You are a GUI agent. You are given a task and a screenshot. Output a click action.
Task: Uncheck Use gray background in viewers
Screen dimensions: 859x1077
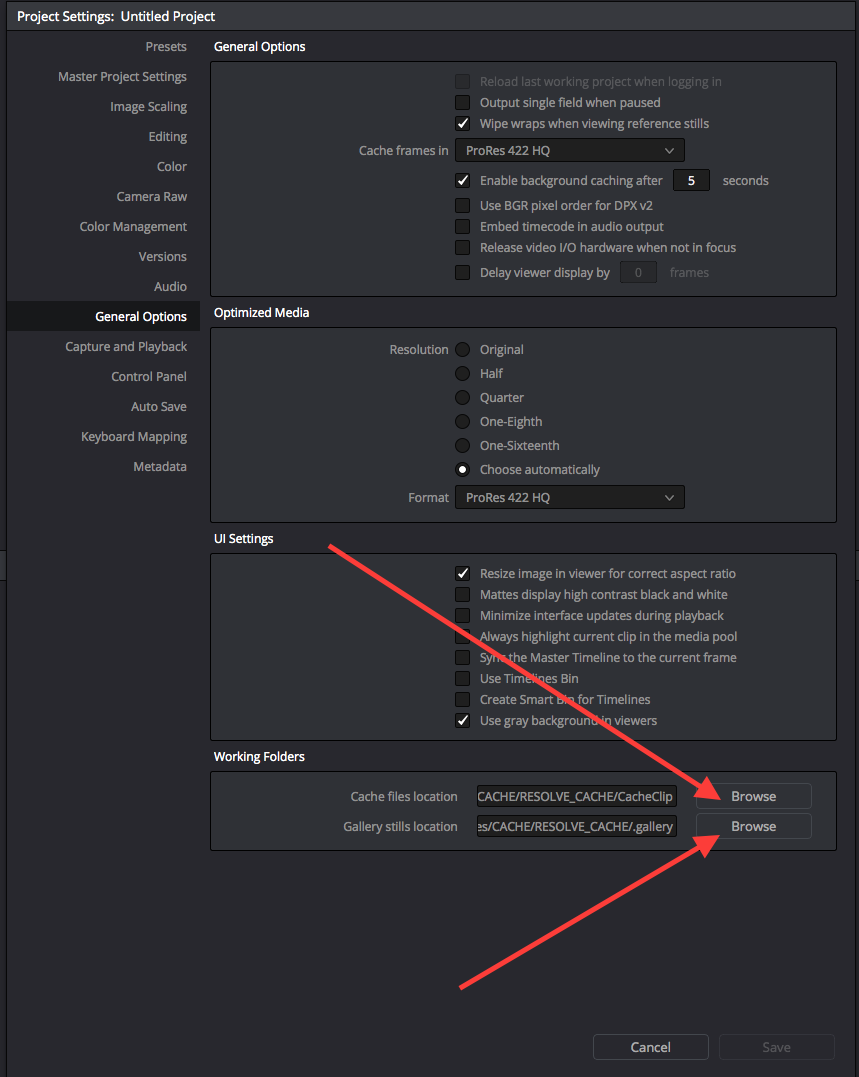click(463, 721)
